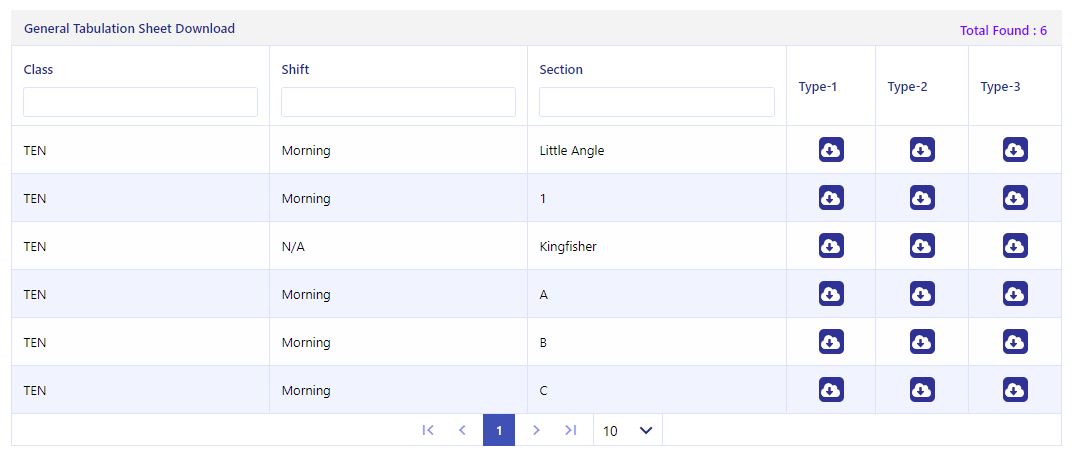1074x456 pixels.
Task: Select page 1 in pagination
Action: [x=498, y=430]
